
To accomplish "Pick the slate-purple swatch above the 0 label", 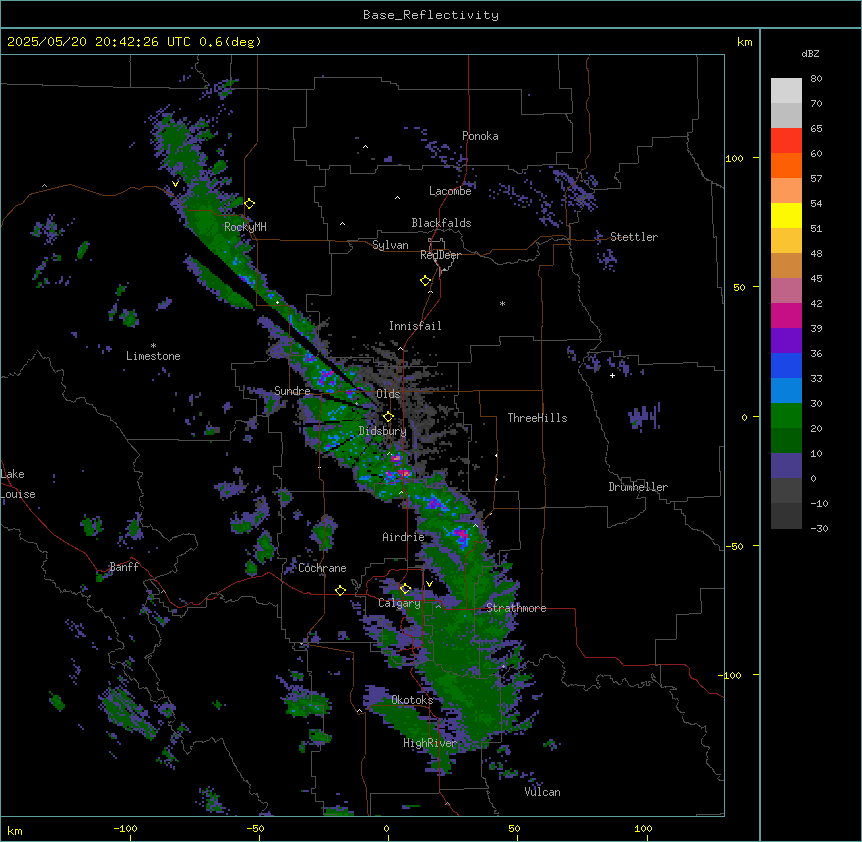I will [x=786, y=466].
